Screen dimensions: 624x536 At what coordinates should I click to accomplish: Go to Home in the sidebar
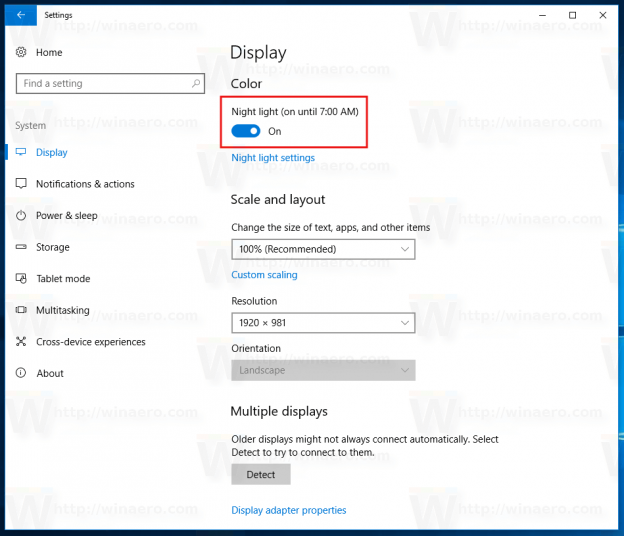coord(49,53)
